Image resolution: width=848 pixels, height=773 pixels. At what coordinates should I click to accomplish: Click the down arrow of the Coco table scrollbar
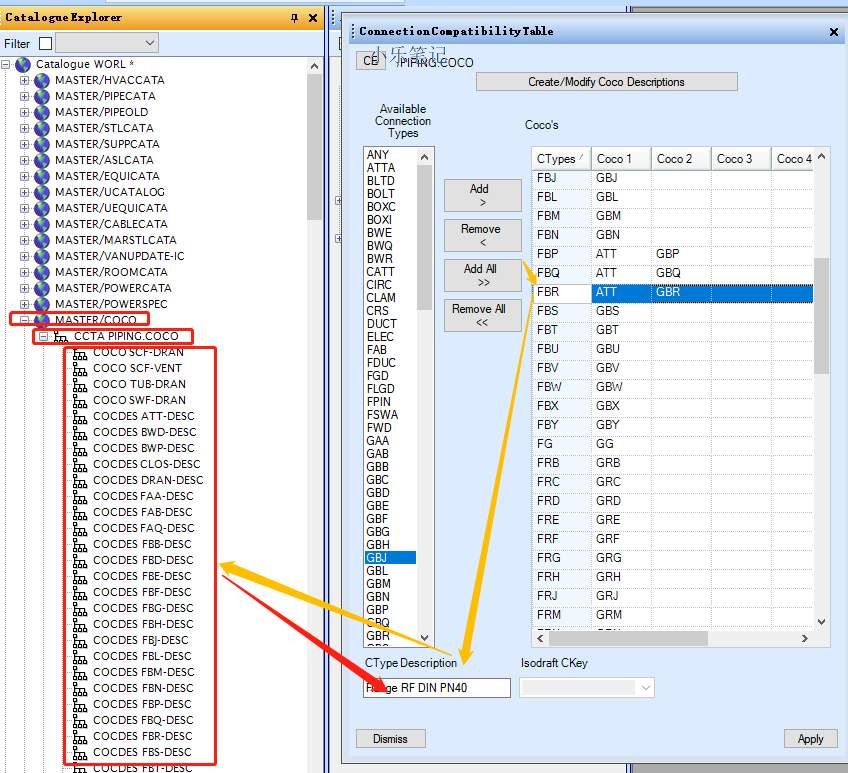tap(822, 622)
